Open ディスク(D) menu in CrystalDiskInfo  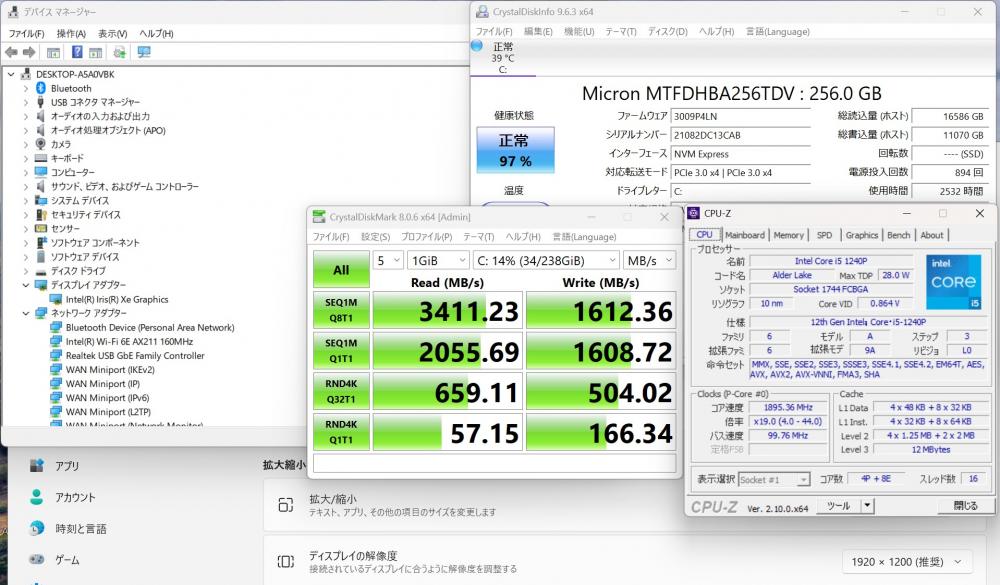click(667, 31)
